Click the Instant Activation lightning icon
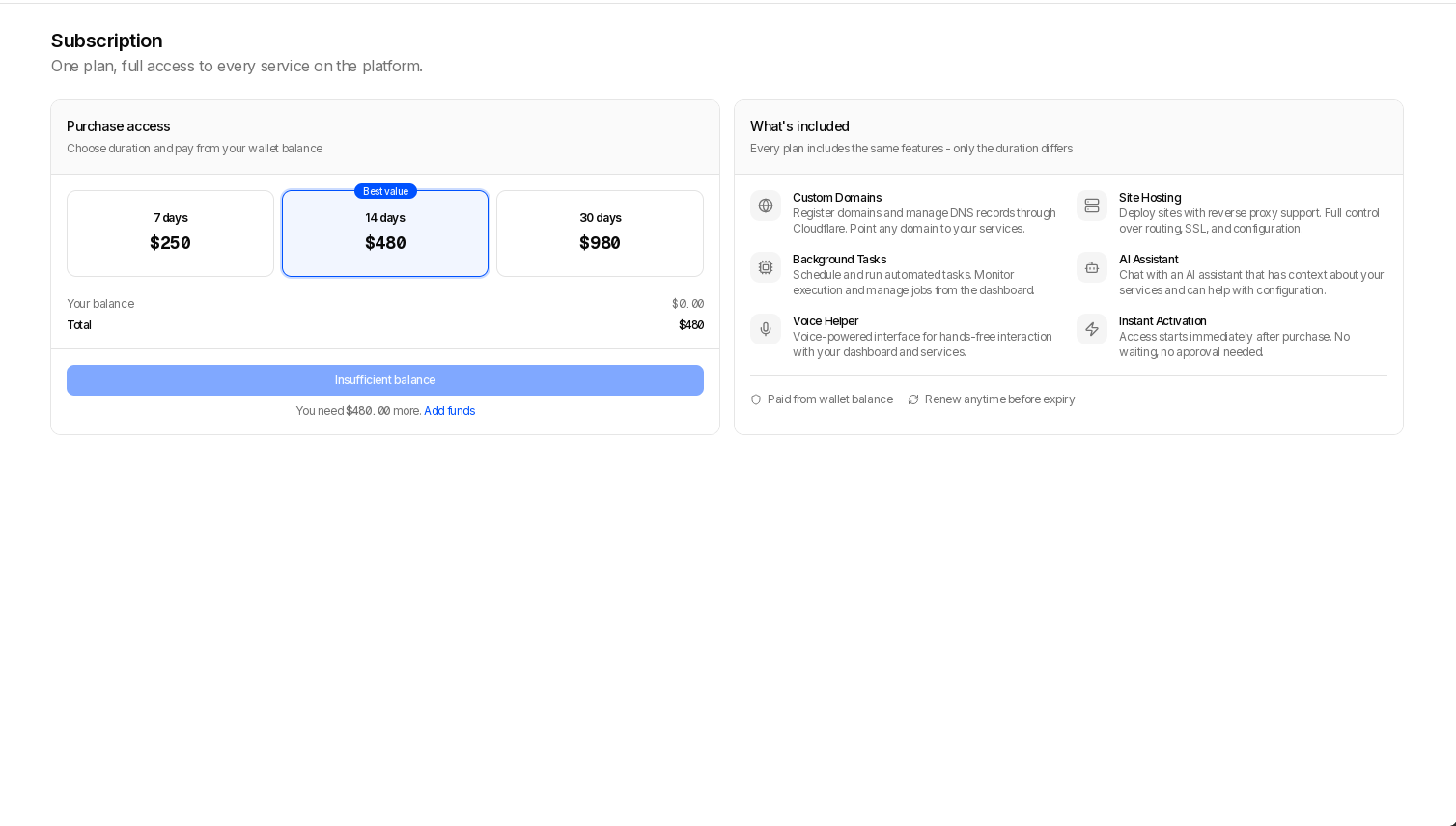1456x826 pixels. (x=1092, y=329)
